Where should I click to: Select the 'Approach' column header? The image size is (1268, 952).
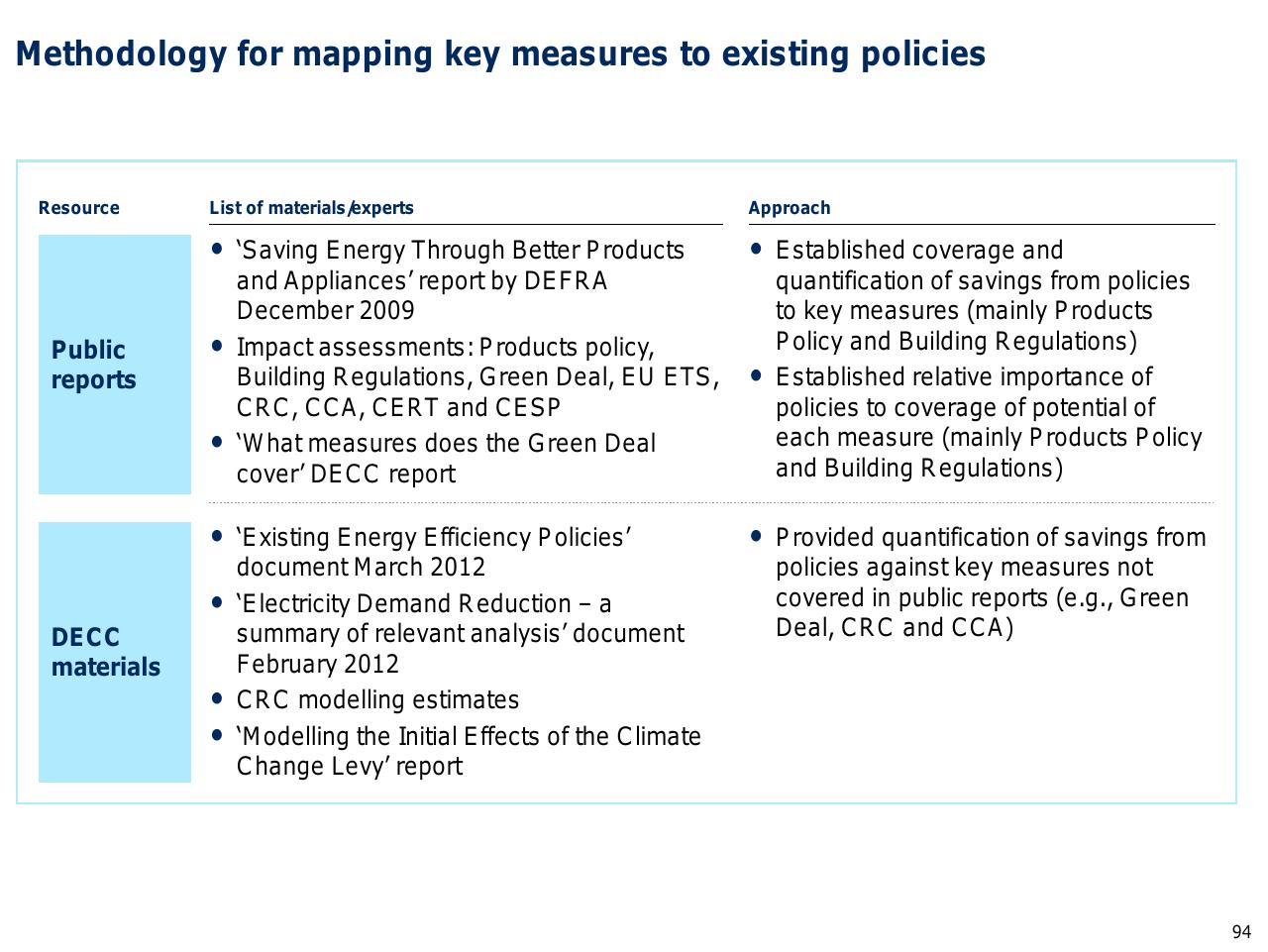pyautogui.click(x=790, y=208)
